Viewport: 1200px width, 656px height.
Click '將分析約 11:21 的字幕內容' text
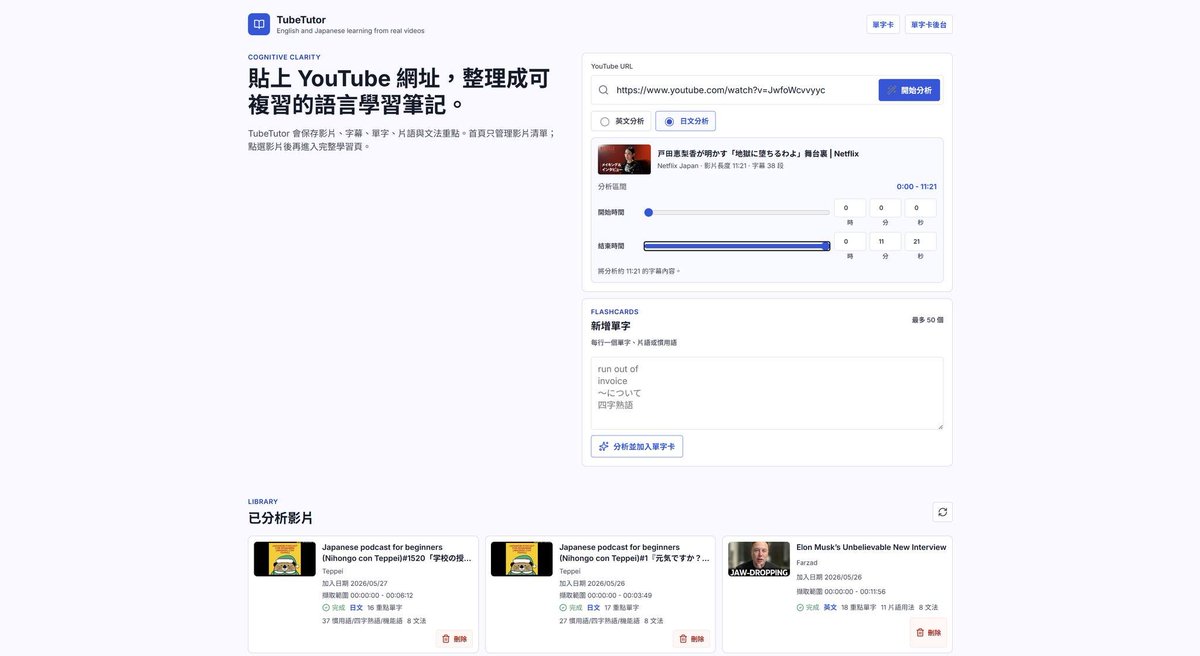tap(639, 271)
